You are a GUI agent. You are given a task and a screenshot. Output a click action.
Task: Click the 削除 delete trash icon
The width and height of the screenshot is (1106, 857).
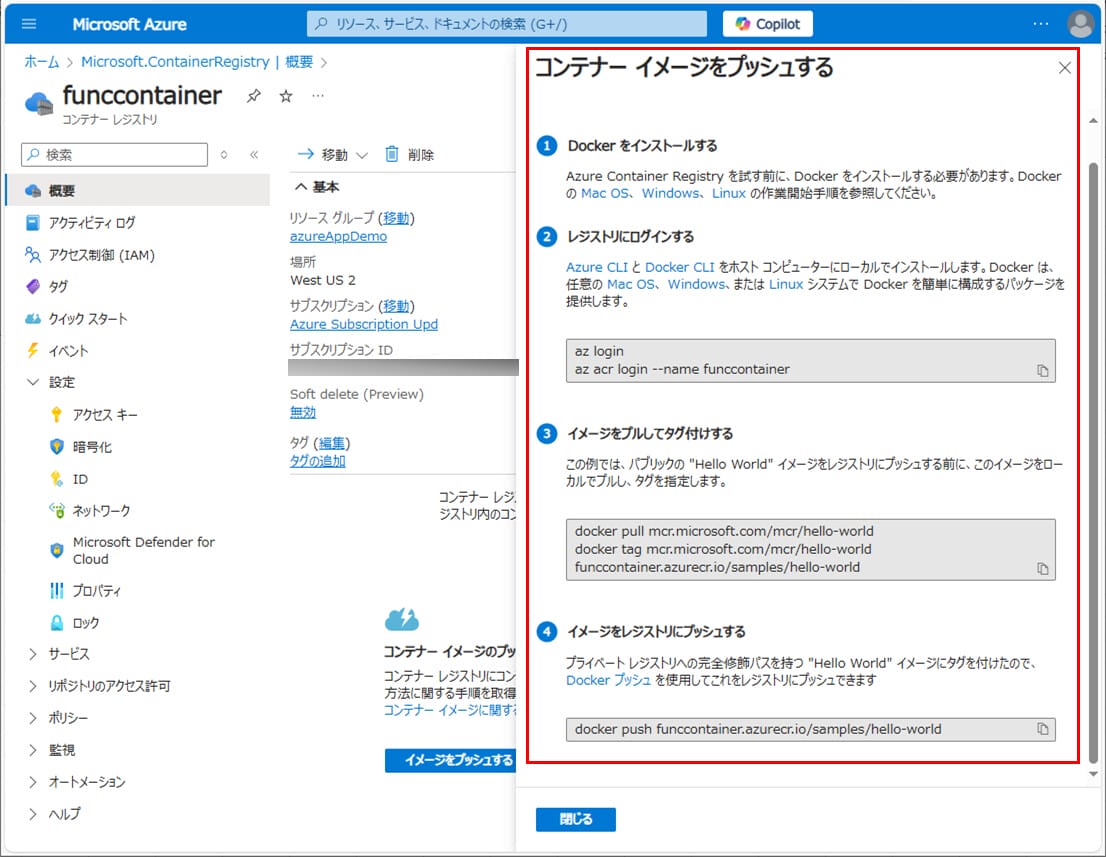(x=392, y=154)
